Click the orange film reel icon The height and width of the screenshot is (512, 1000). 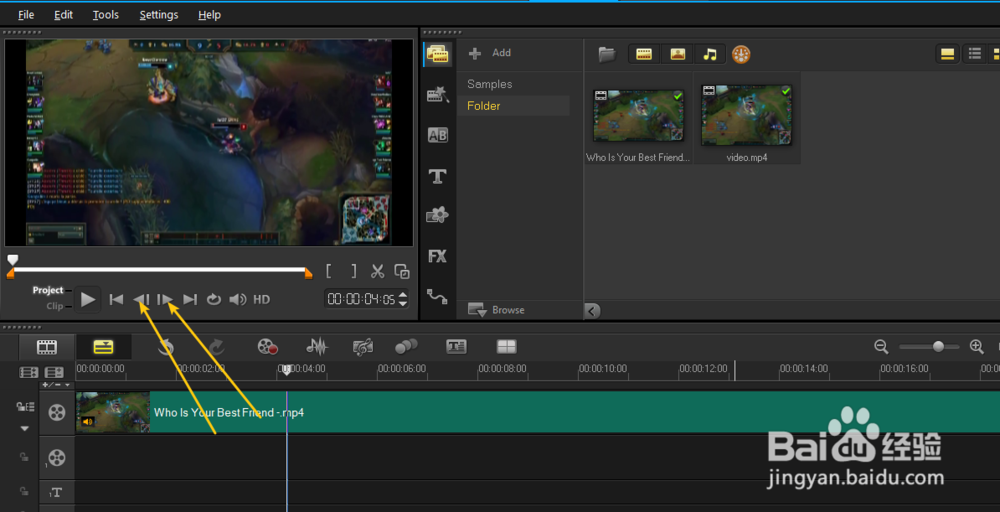[740, 55]
